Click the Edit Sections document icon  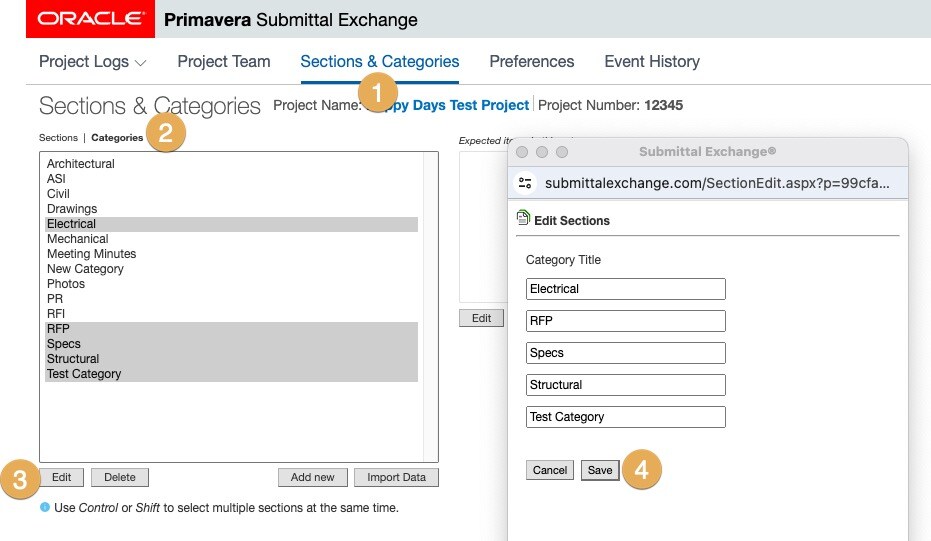(523, 218)
